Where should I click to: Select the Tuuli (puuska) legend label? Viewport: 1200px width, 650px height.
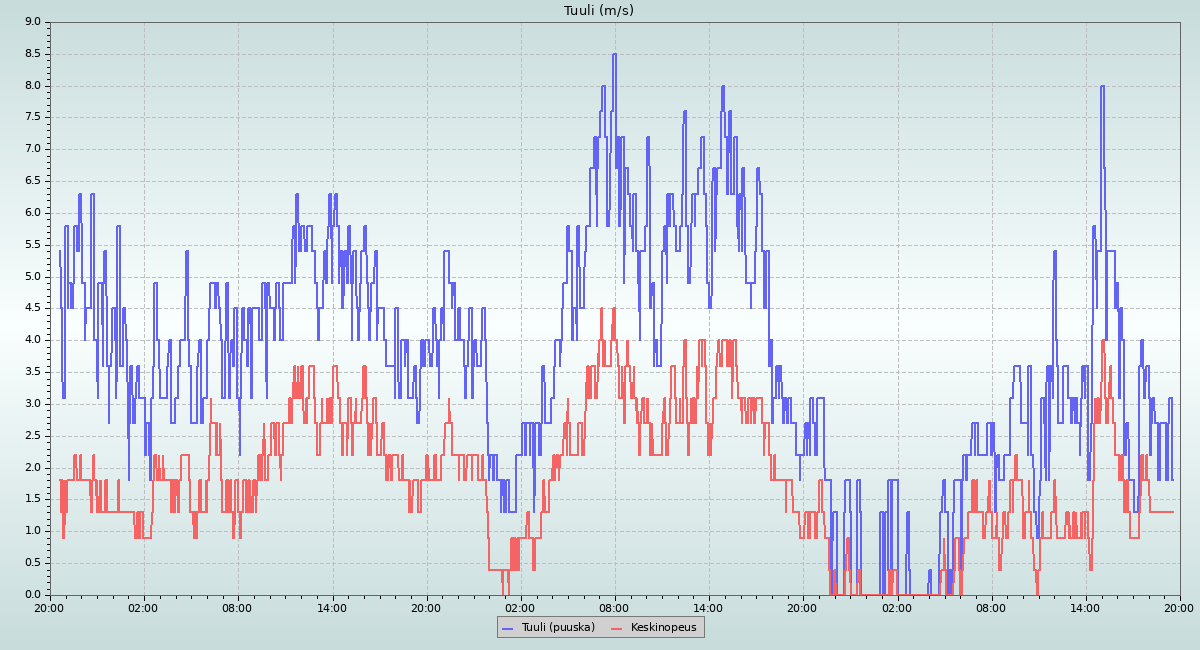point(558,628)
